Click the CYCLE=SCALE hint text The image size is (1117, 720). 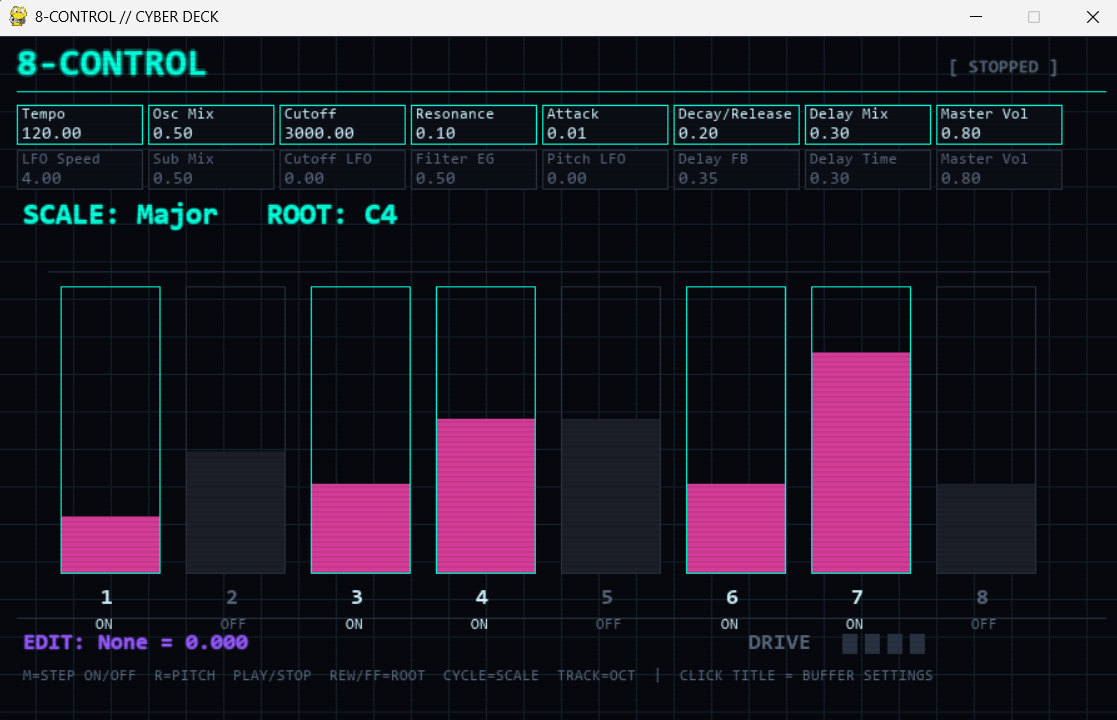(491, 675)
